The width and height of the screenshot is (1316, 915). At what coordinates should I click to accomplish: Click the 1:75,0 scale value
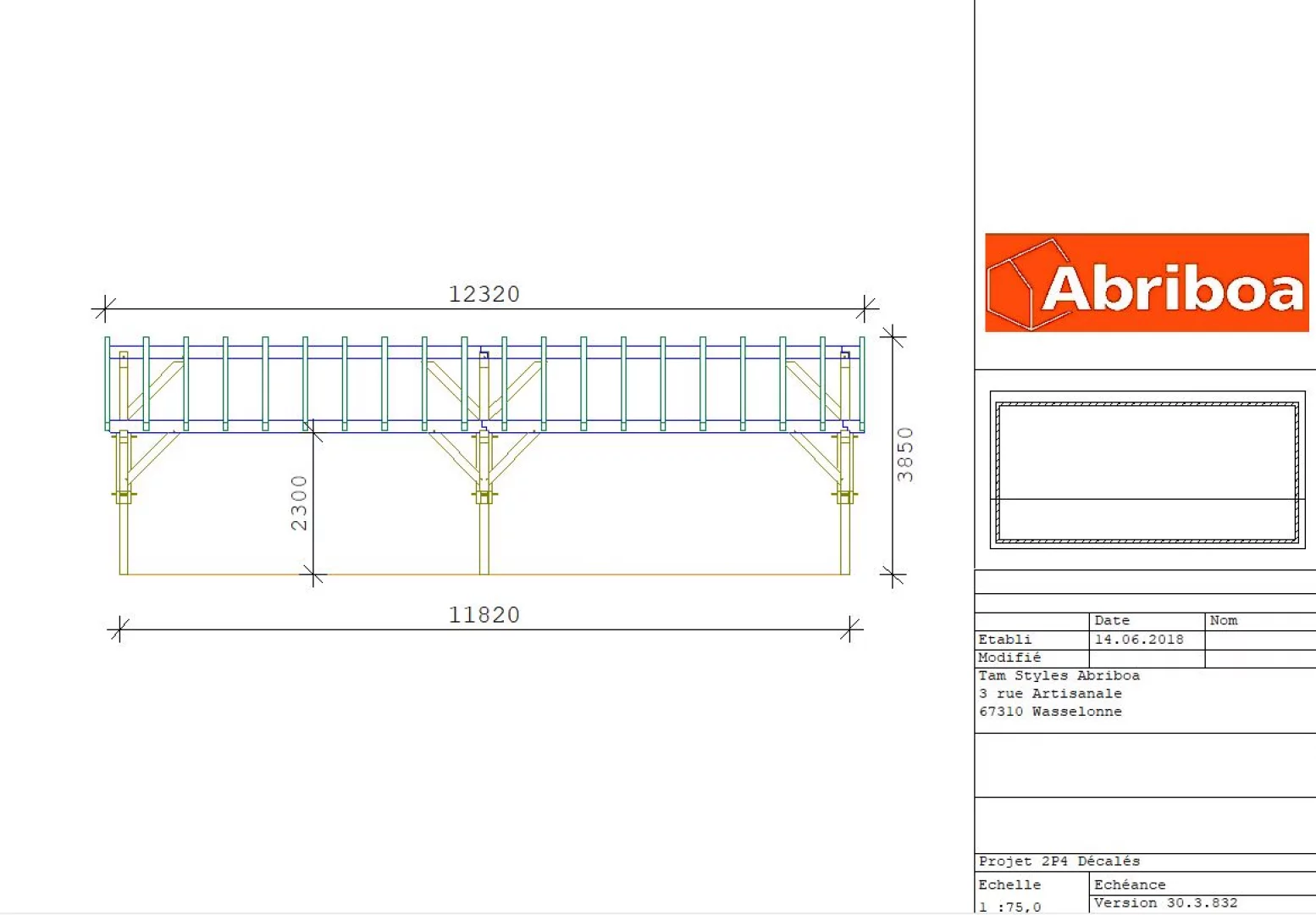pos(1009,907)
